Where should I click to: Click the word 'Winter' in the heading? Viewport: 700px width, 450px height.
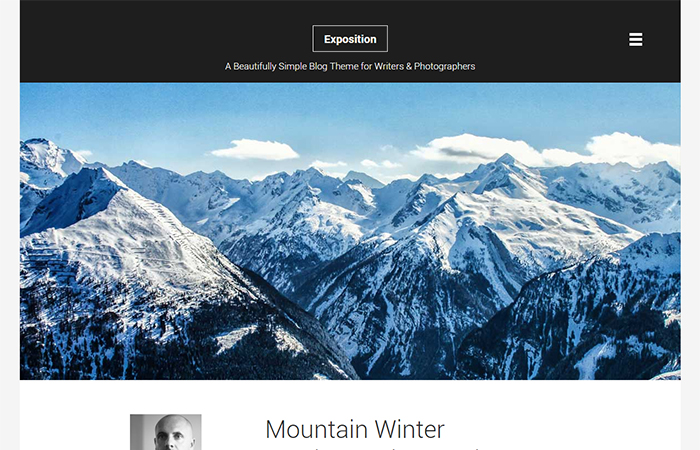coord(409,429)
